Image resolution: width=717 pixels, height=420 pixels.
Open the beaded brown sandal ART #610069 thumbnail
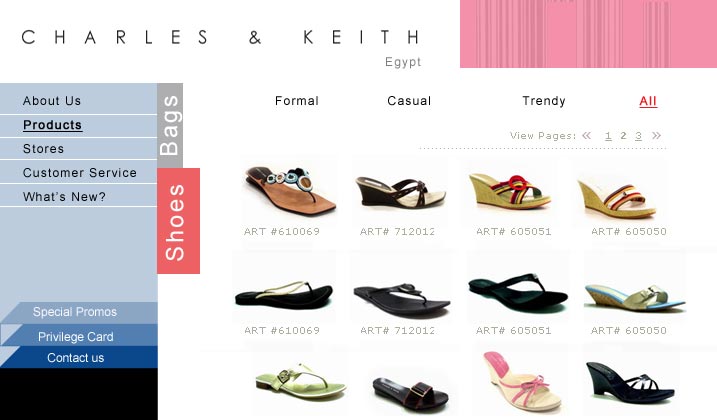click(x=290, y=190)
